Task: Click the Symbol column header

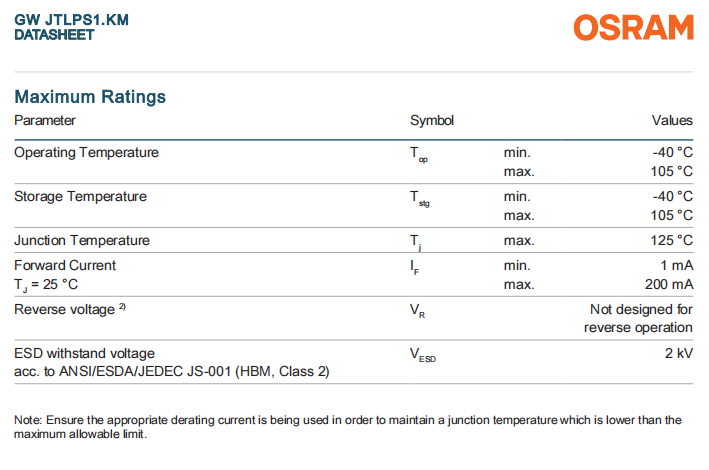Action: pyautogui.click(x=432, y=121)
